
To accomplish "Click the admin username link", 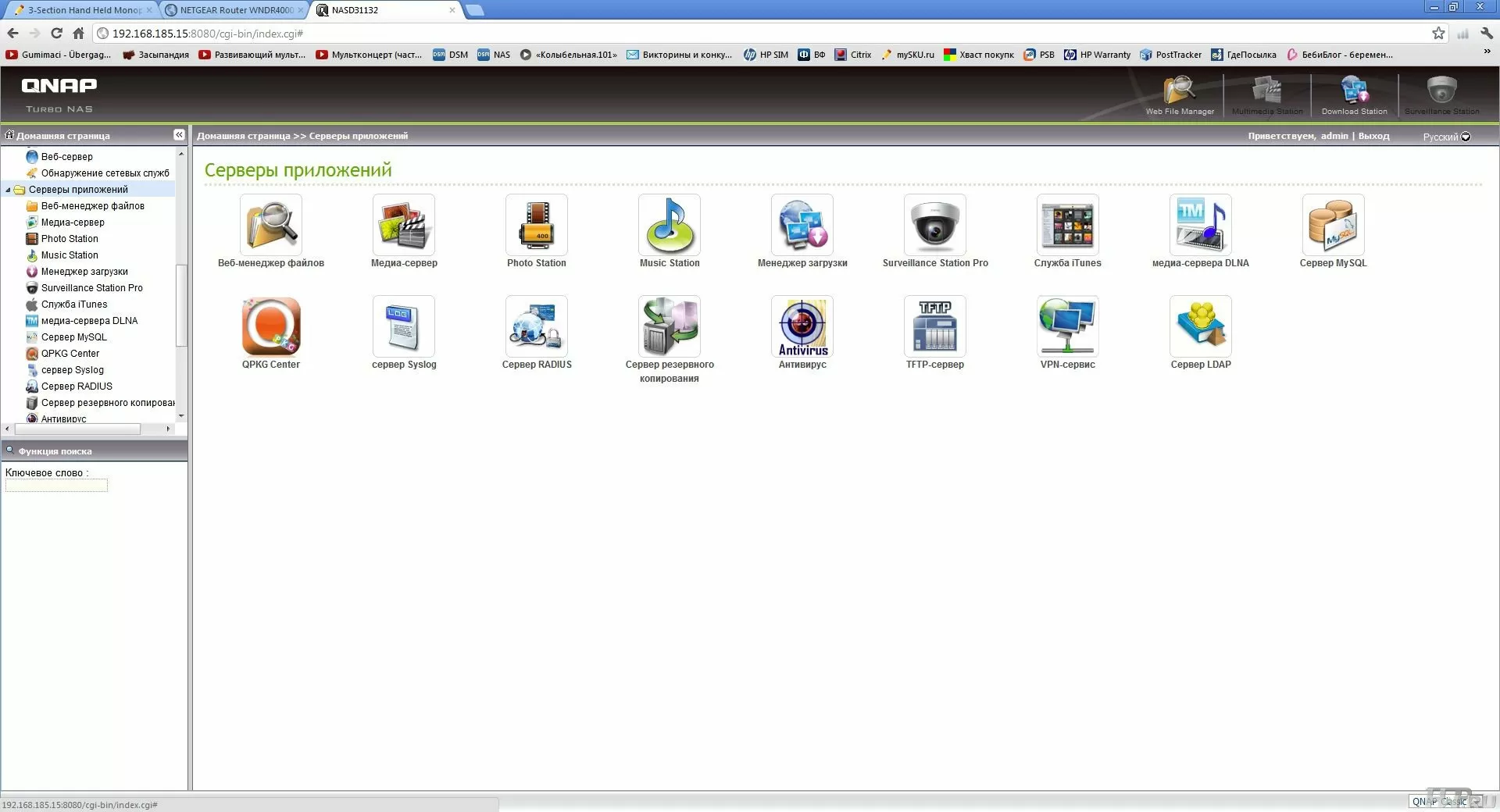I will (1334, 136).
